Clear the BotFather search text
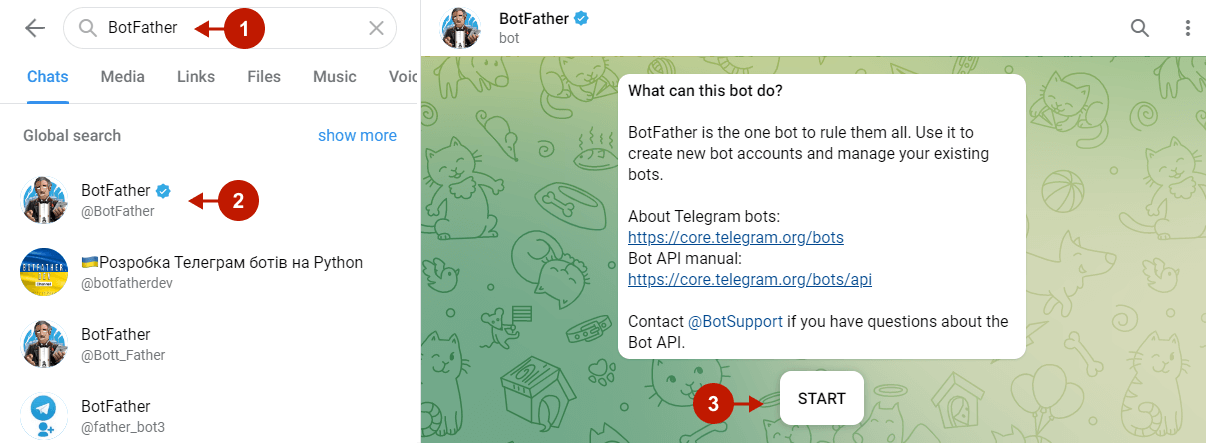This screenshot has width=1206, height=443. [376, 28]
